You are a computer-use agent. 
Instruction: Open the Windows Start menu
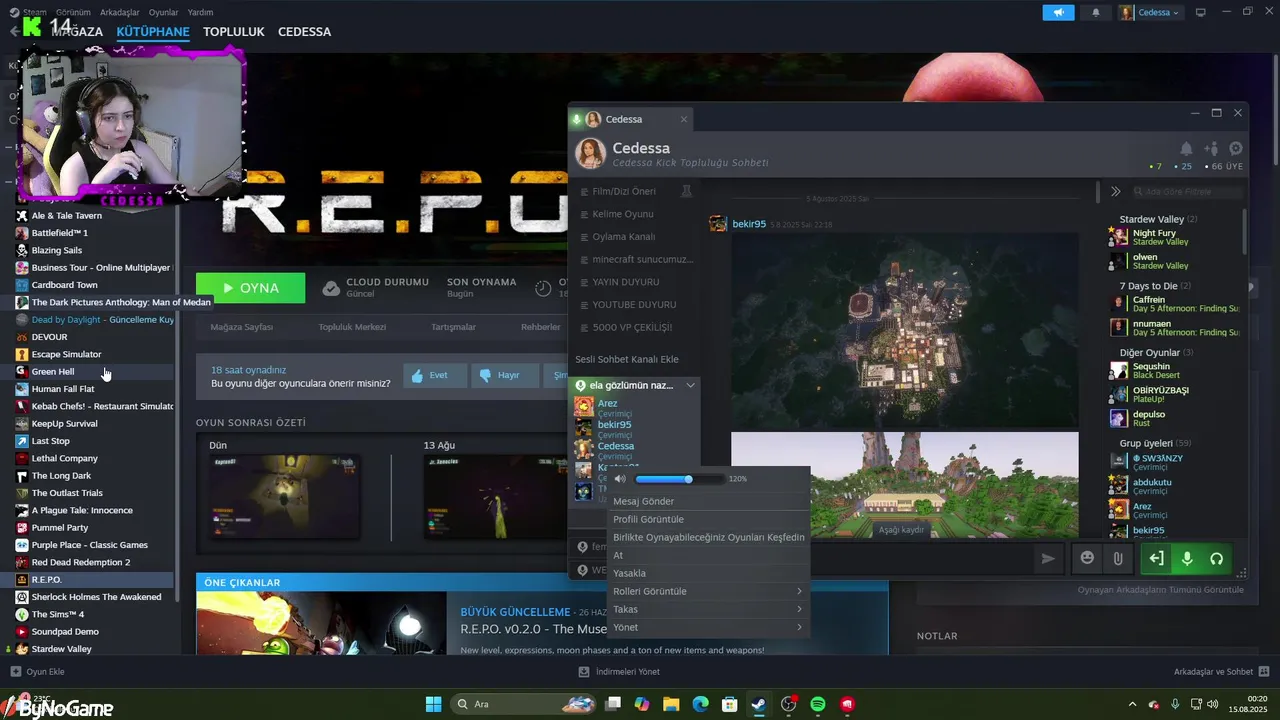pyautogui.click(x=433, y=704)
